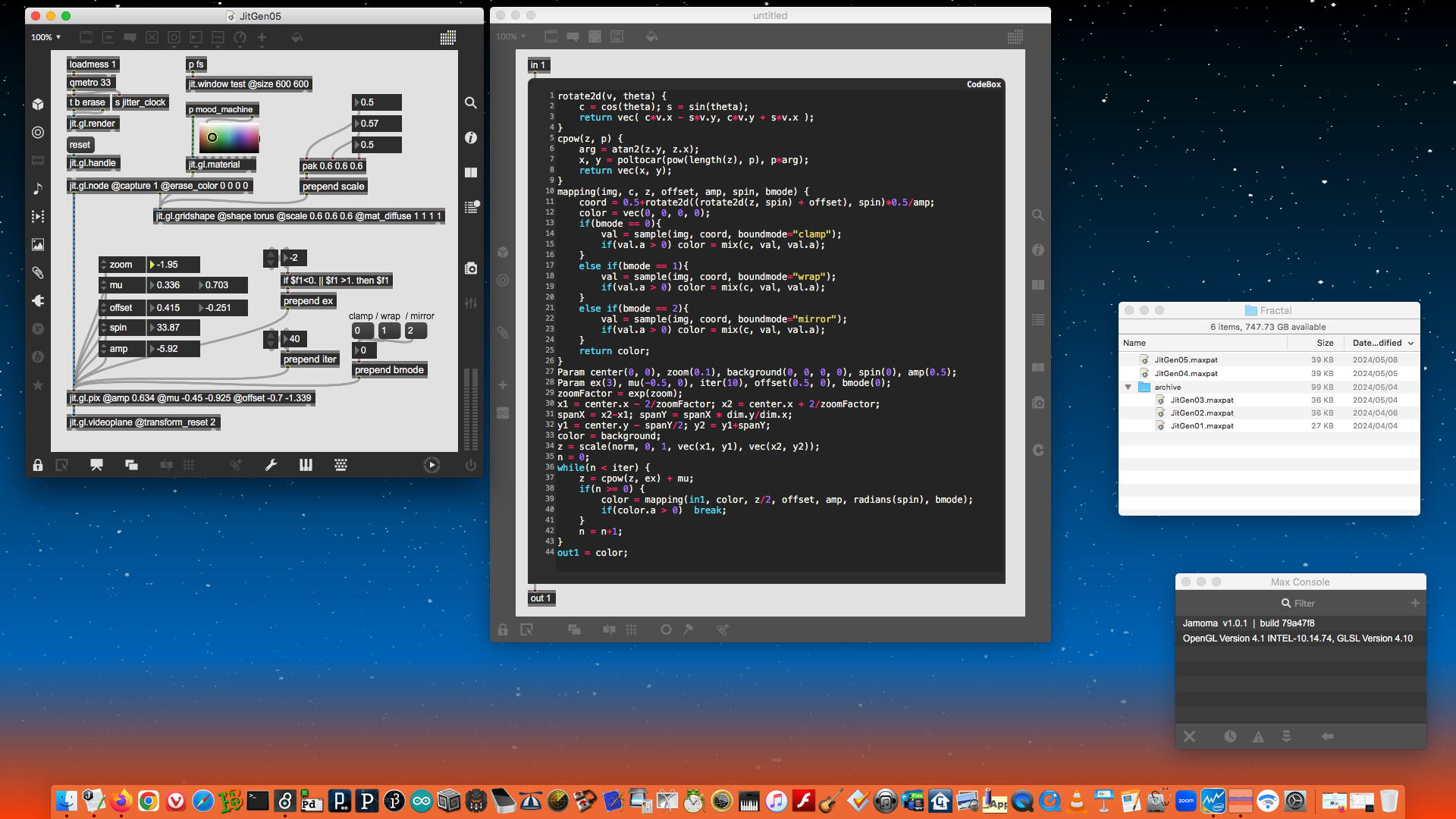Click the wrap mode message box labeled 1

(388, 331)
